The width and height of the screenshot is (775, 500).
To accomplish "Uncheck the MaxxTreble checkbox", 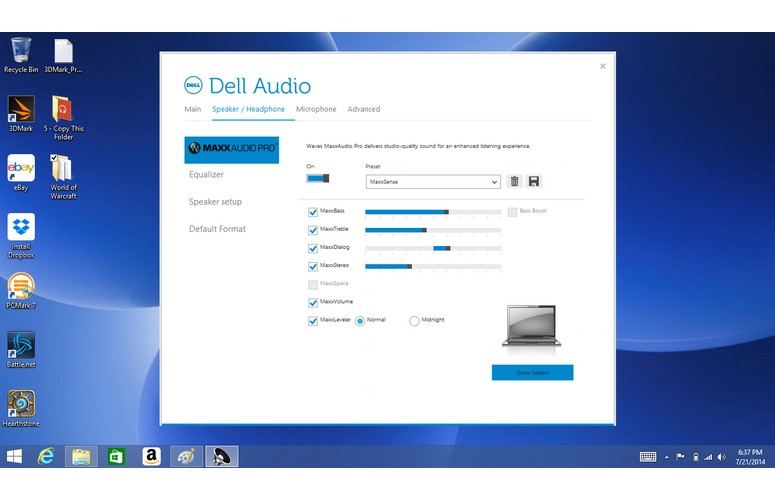I will click(x=313, y=230).
